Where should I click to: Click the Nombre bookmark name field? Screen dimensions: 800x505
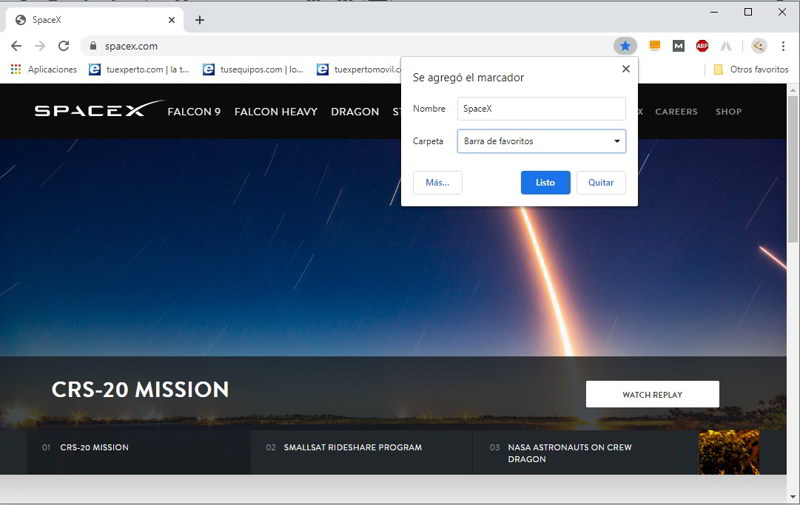pyautogui.click(x=541, y=108)
